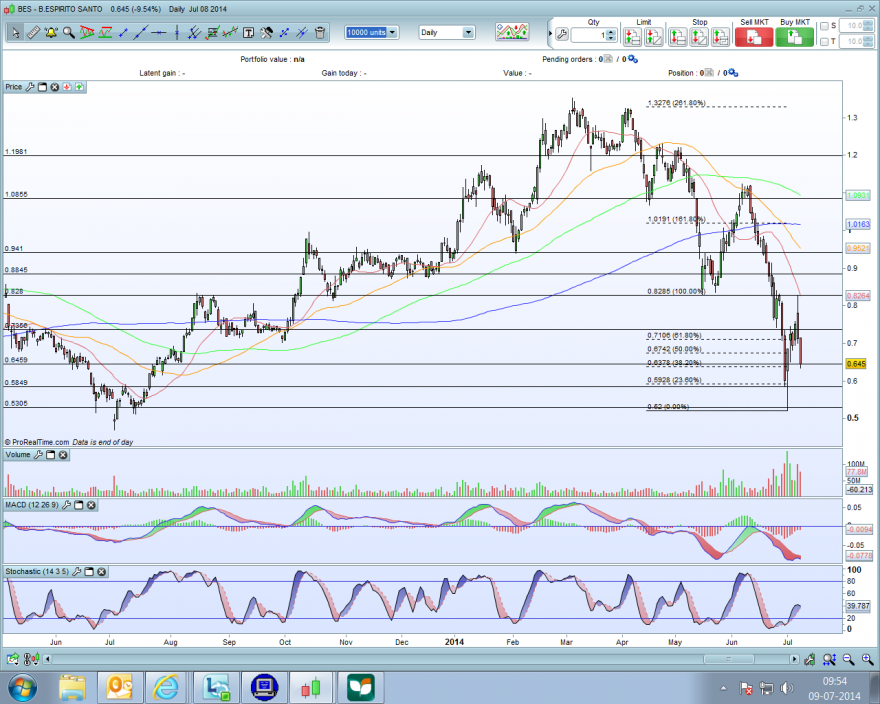Click the 0.645 current price label
The height and width of the screenshot is (704, 880).
pyautogui.click(x=856, y=364)
